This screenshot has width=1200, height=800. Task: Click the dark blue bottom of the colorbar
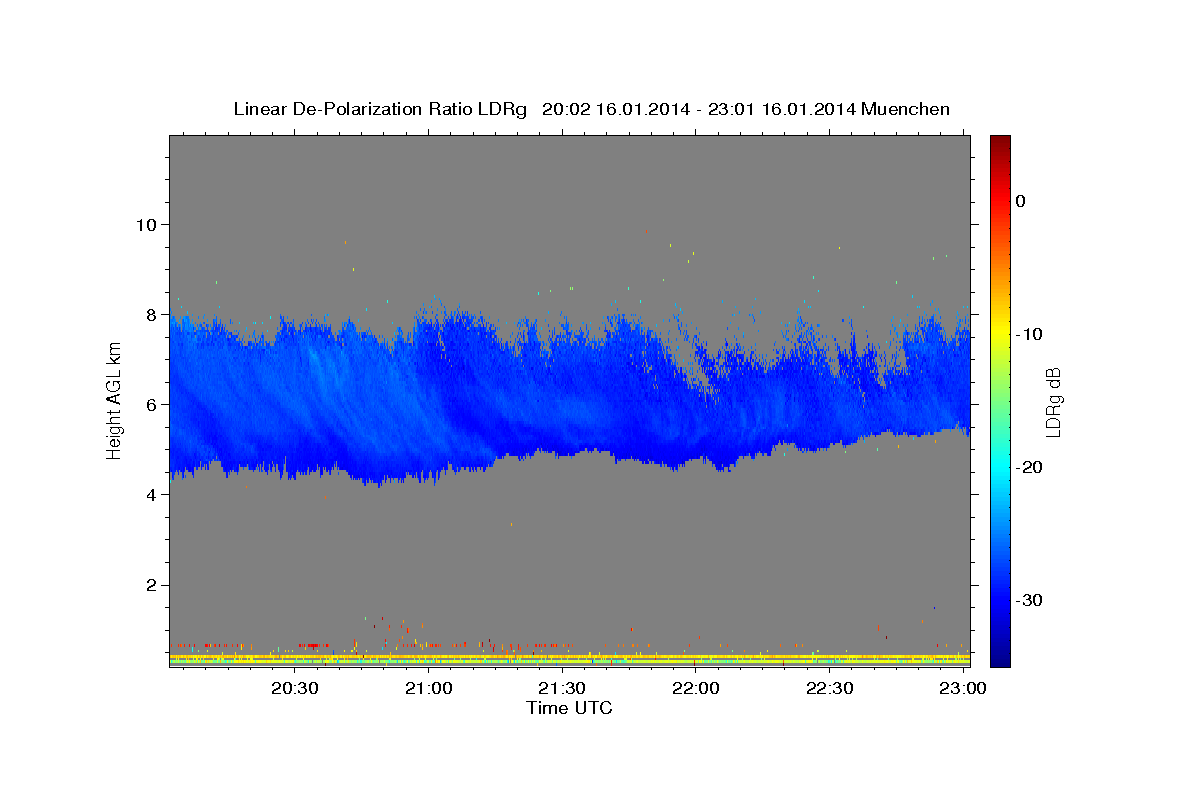(1000, 658)
